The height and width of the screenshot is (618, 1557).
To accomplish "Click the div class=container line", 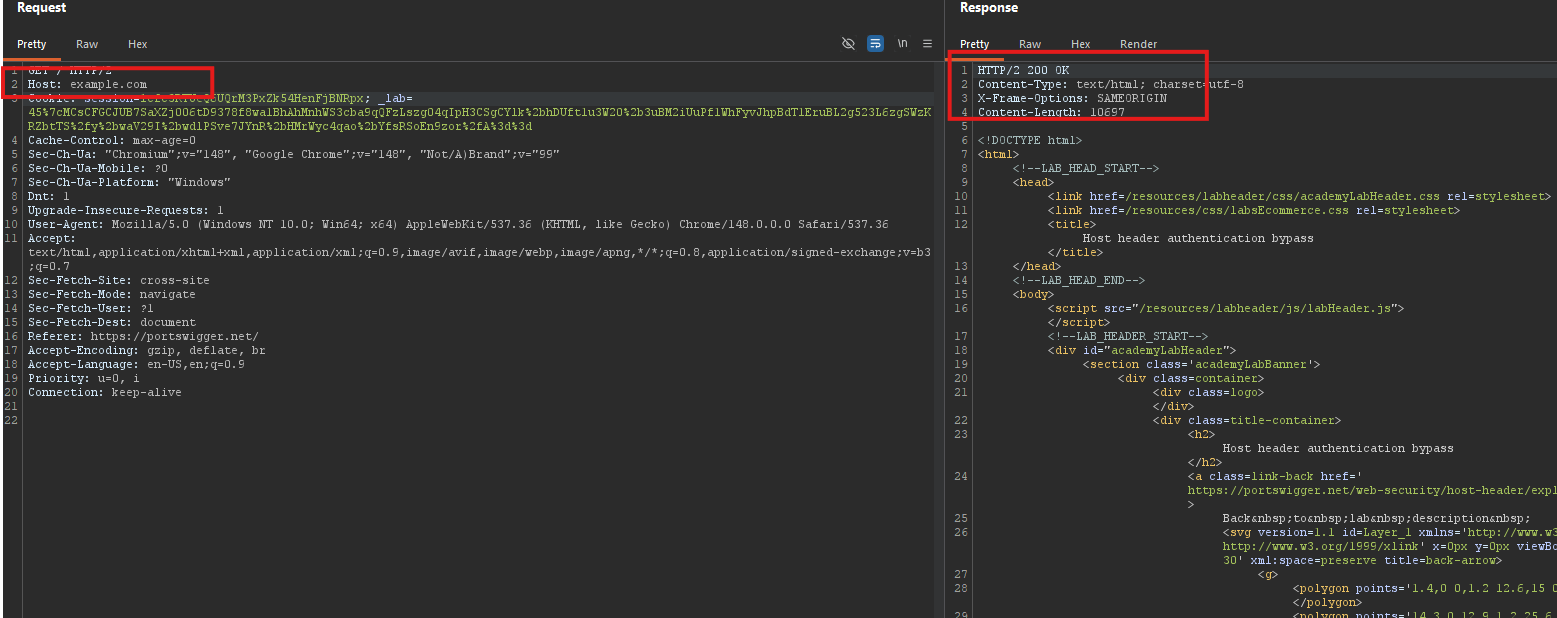I will click(x=1190, y=379).
